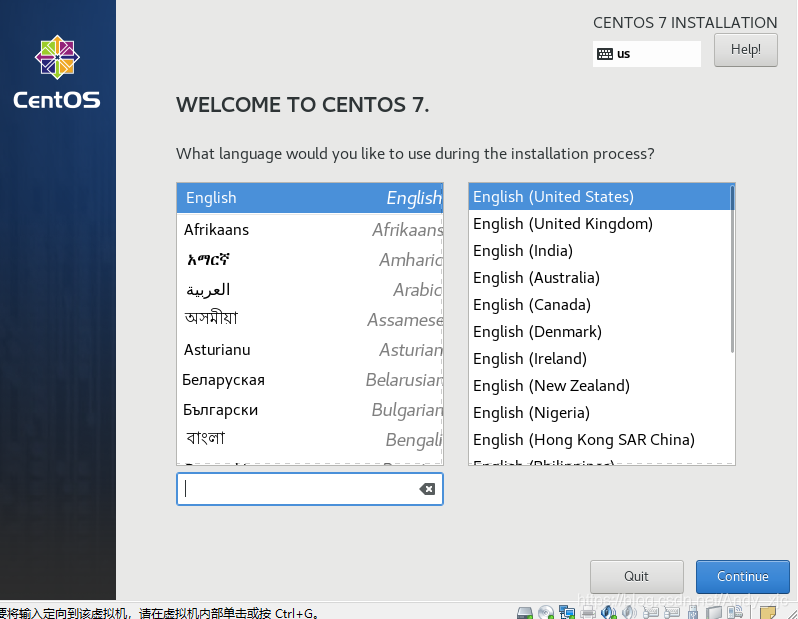Click the yellow message log note icon

(x=768, y=613)
